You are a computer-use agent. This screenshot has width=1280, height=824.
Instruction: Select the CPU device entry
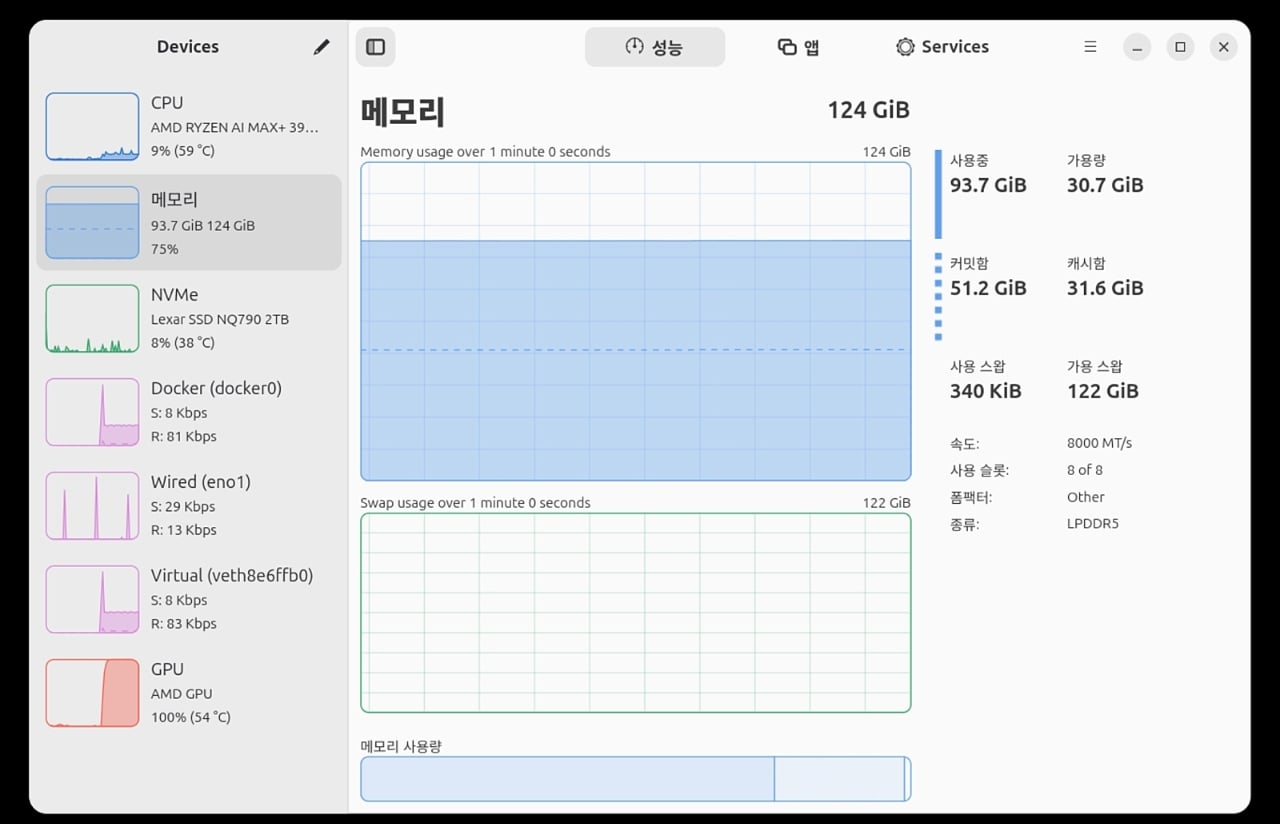coord(189,126)
